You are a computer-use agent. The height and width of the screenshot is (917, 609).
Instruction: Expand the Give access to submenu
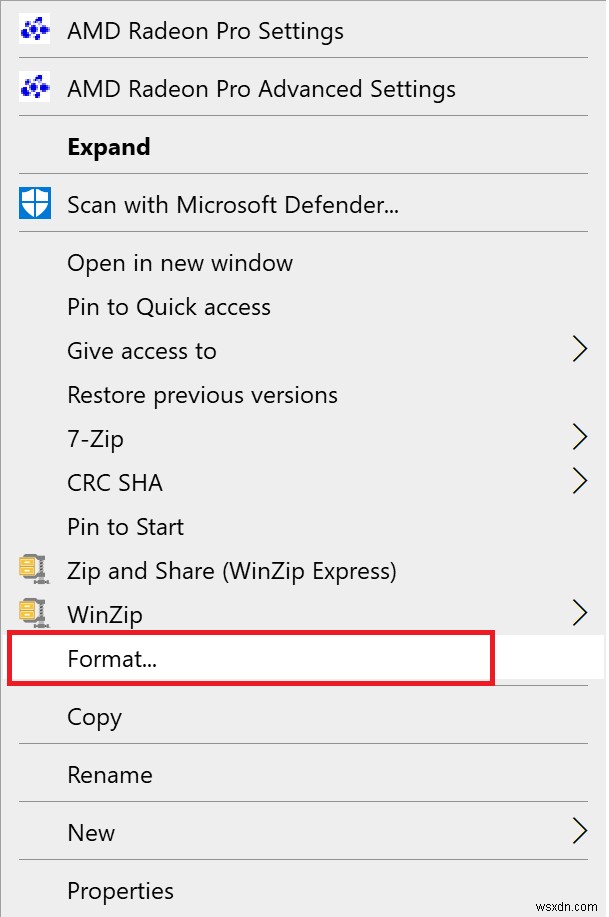580,349
